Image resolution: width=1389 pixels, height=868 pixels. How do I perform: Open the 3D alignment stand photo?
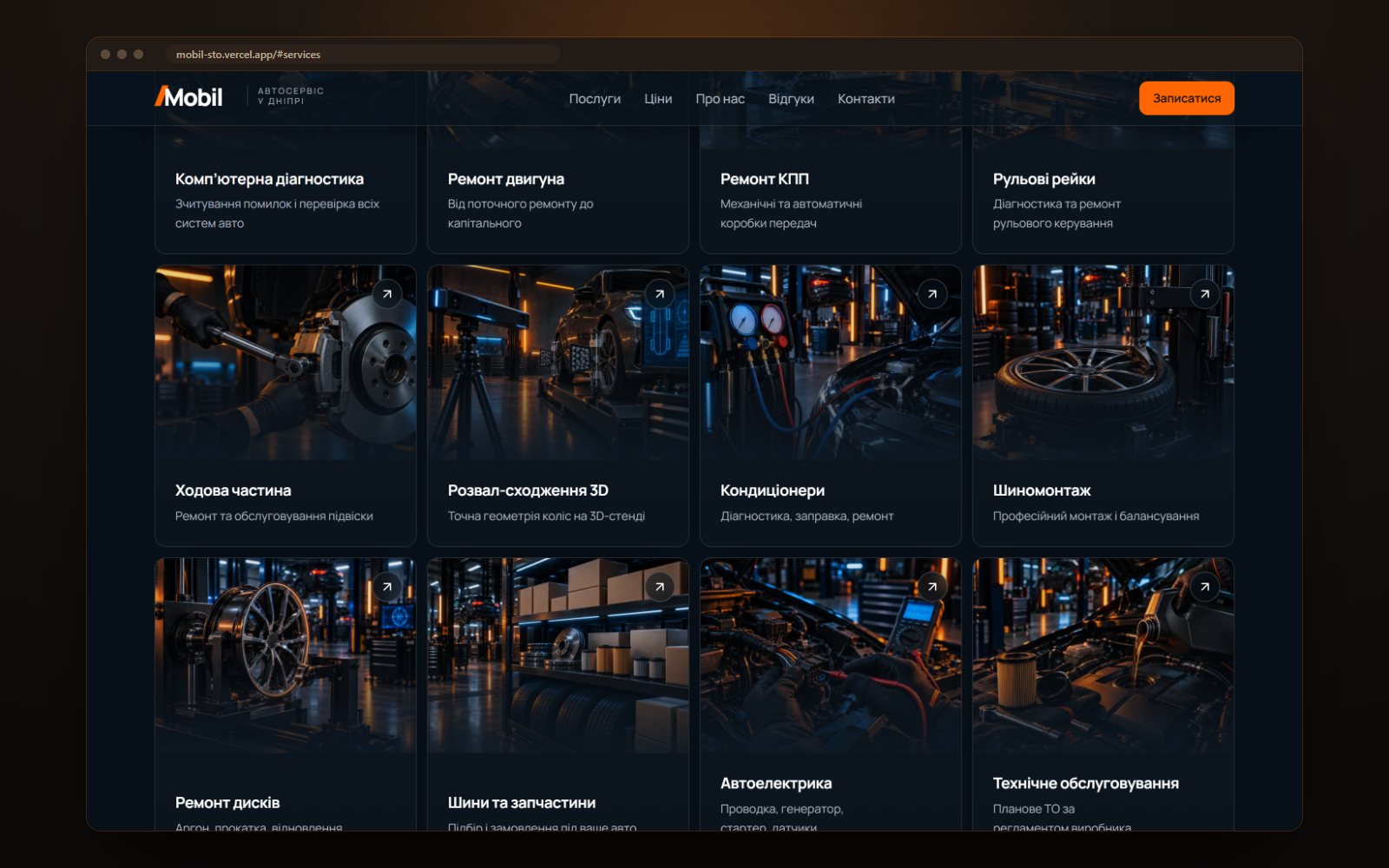coord(558,363)
